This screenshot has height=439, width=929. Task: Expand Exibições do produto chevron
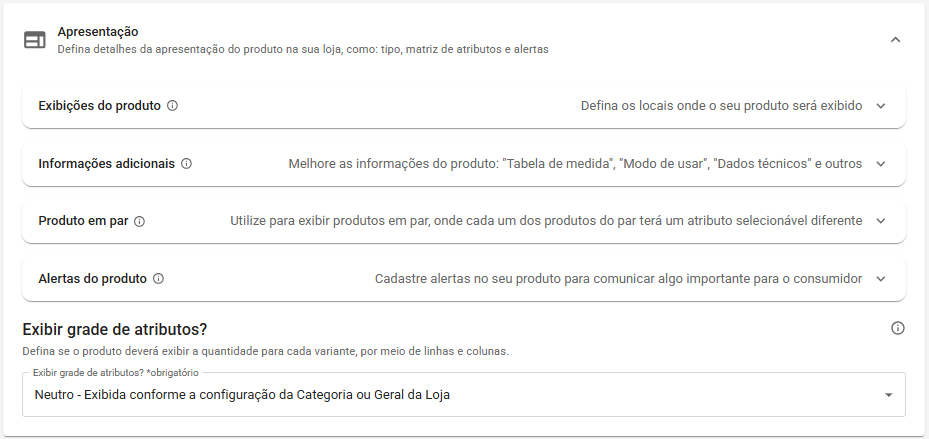[880, 106]
